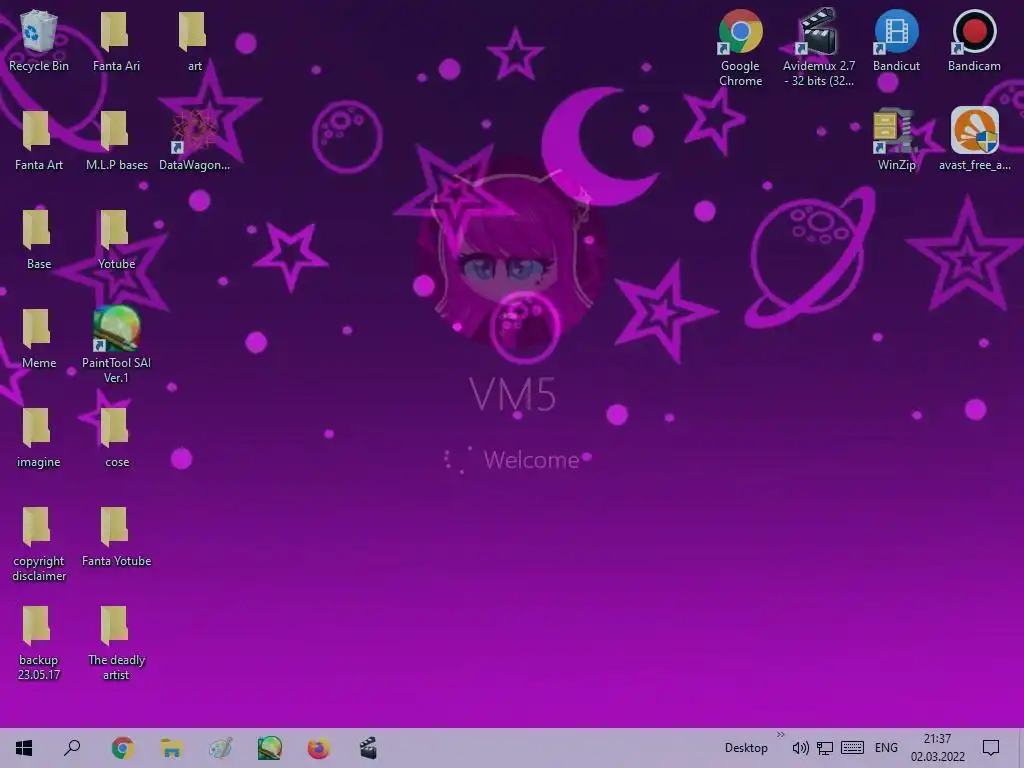Open the touch keyboard icon
1024x768 pixels.
coord(852,748)
